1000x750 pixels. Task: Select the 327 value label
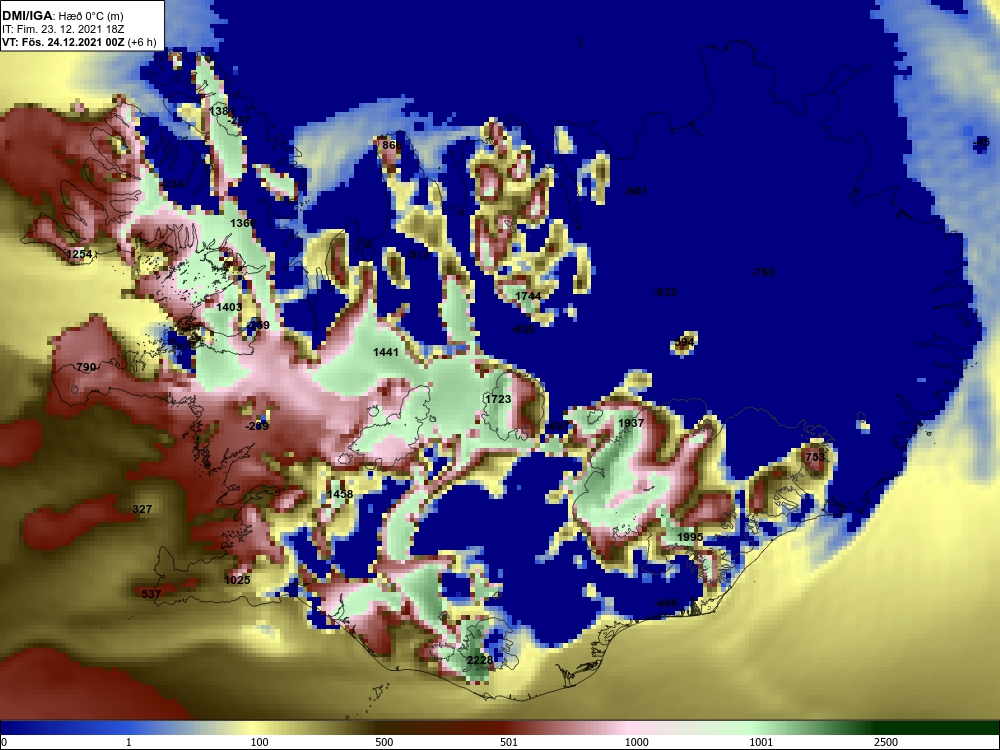click(142, 509)
